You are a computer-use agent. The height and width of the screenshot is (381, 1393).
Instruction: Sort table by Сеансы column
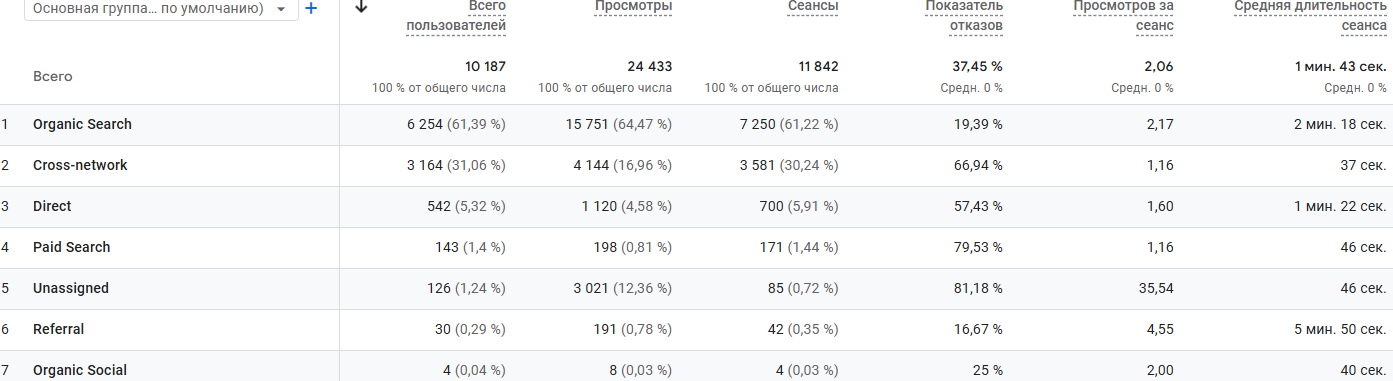(812, 7)
